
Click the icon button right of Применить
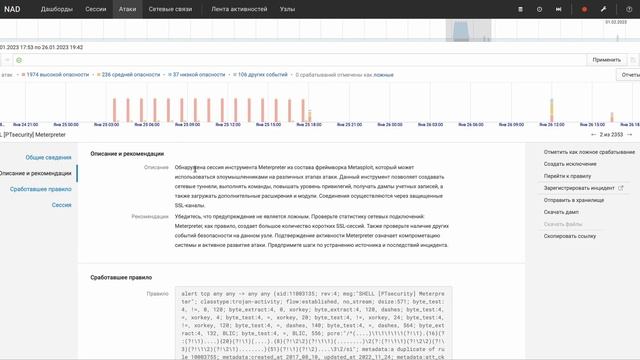(x=633, y=60)
